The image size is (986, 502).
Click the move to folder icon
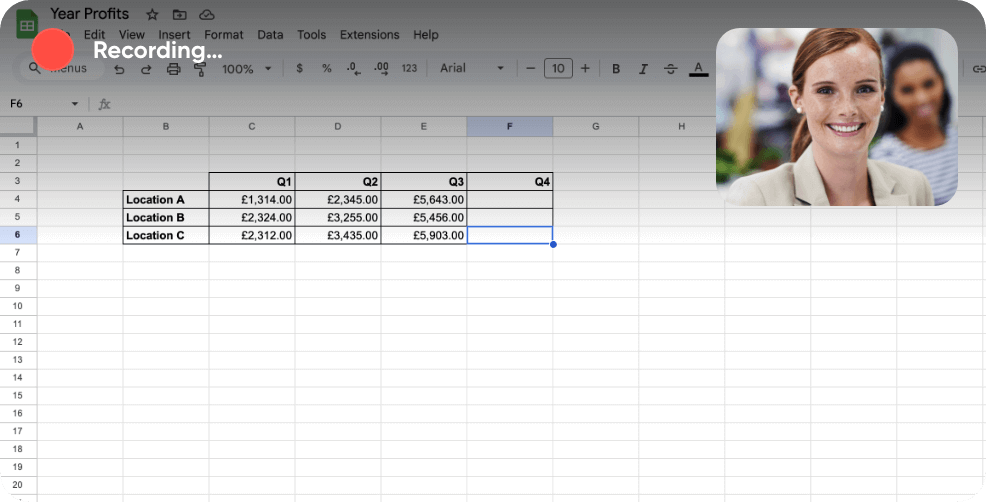coord(179,14)
